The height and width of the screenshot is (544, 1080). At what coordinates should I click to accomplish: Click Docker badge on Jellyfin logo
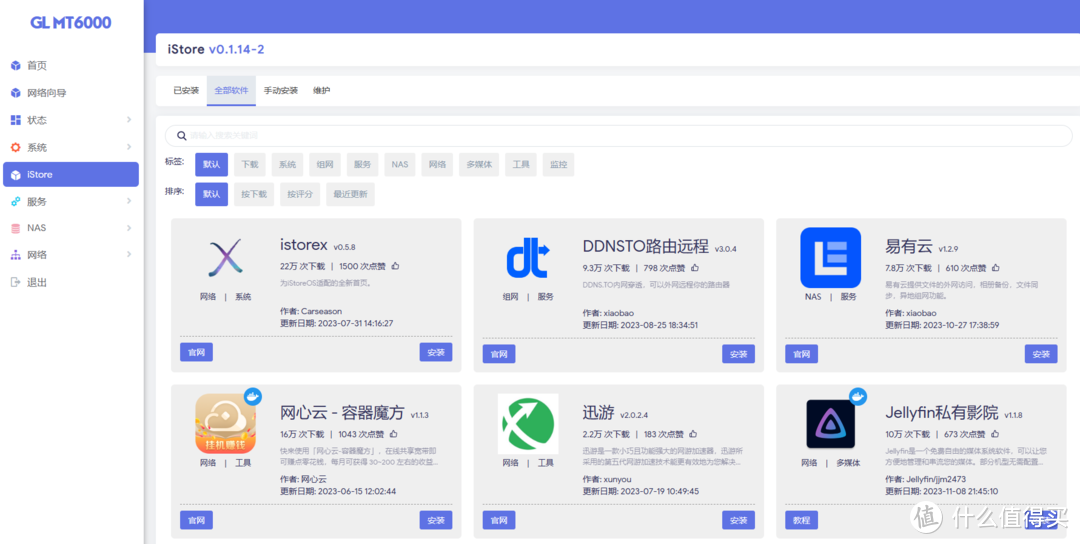click(x=858, y=396)
